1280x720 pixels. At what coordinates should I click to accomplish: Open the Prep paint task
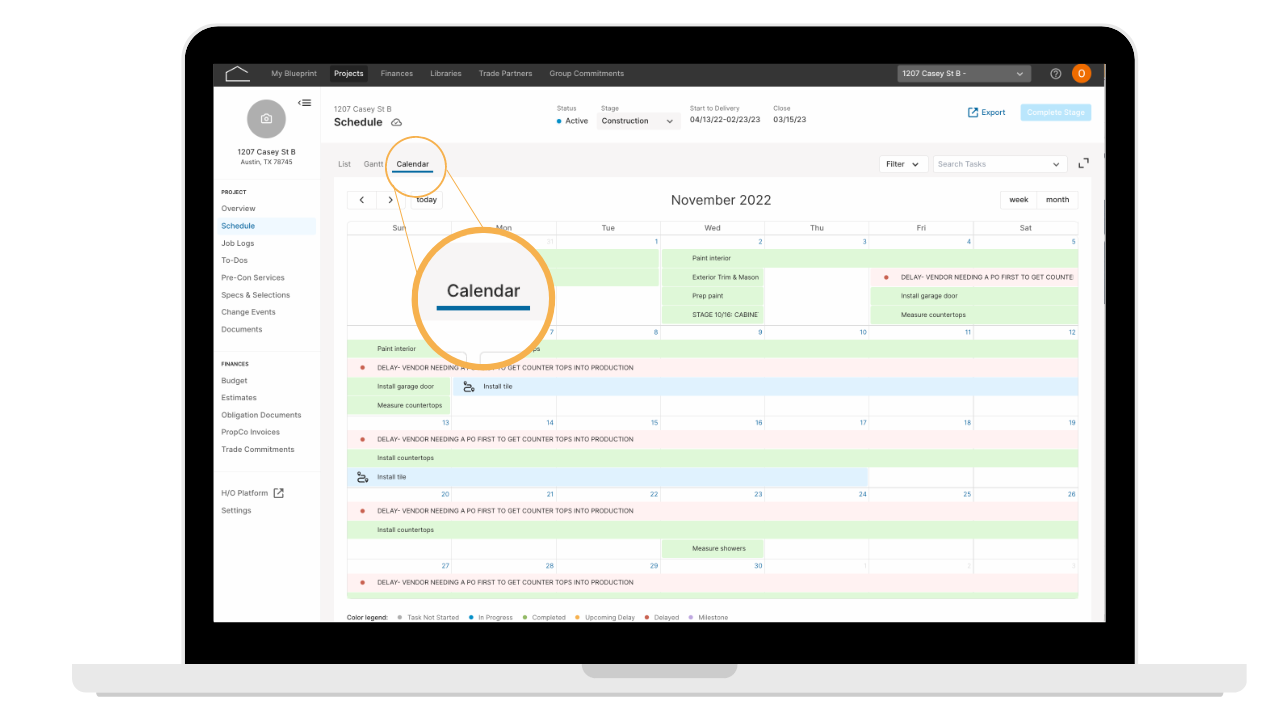pos(713,296)
